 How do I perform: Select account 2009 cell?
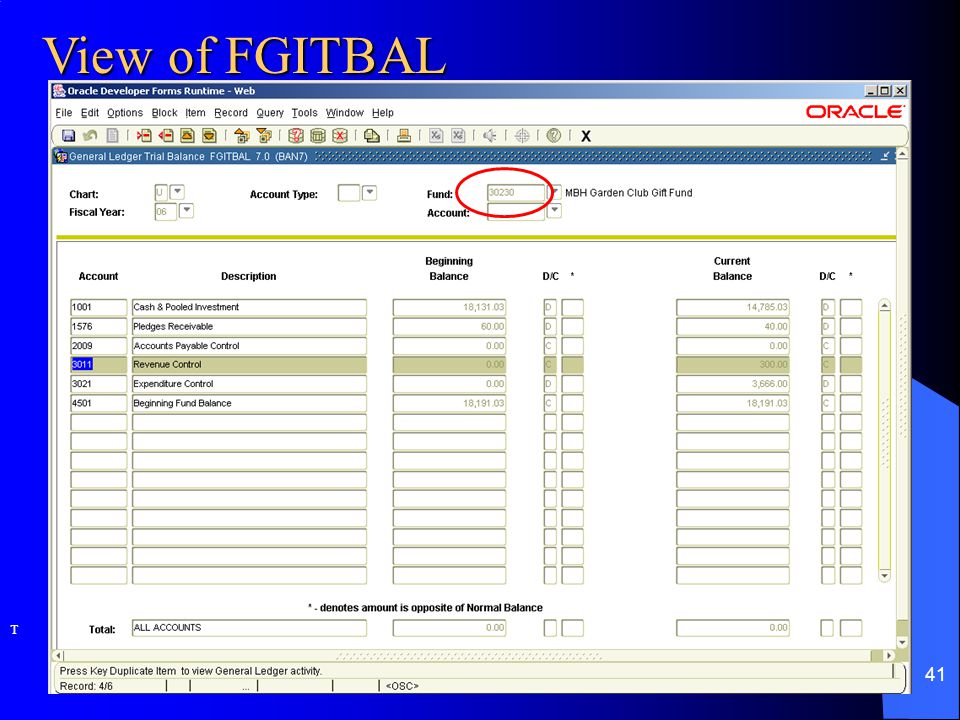pos(99,346)
